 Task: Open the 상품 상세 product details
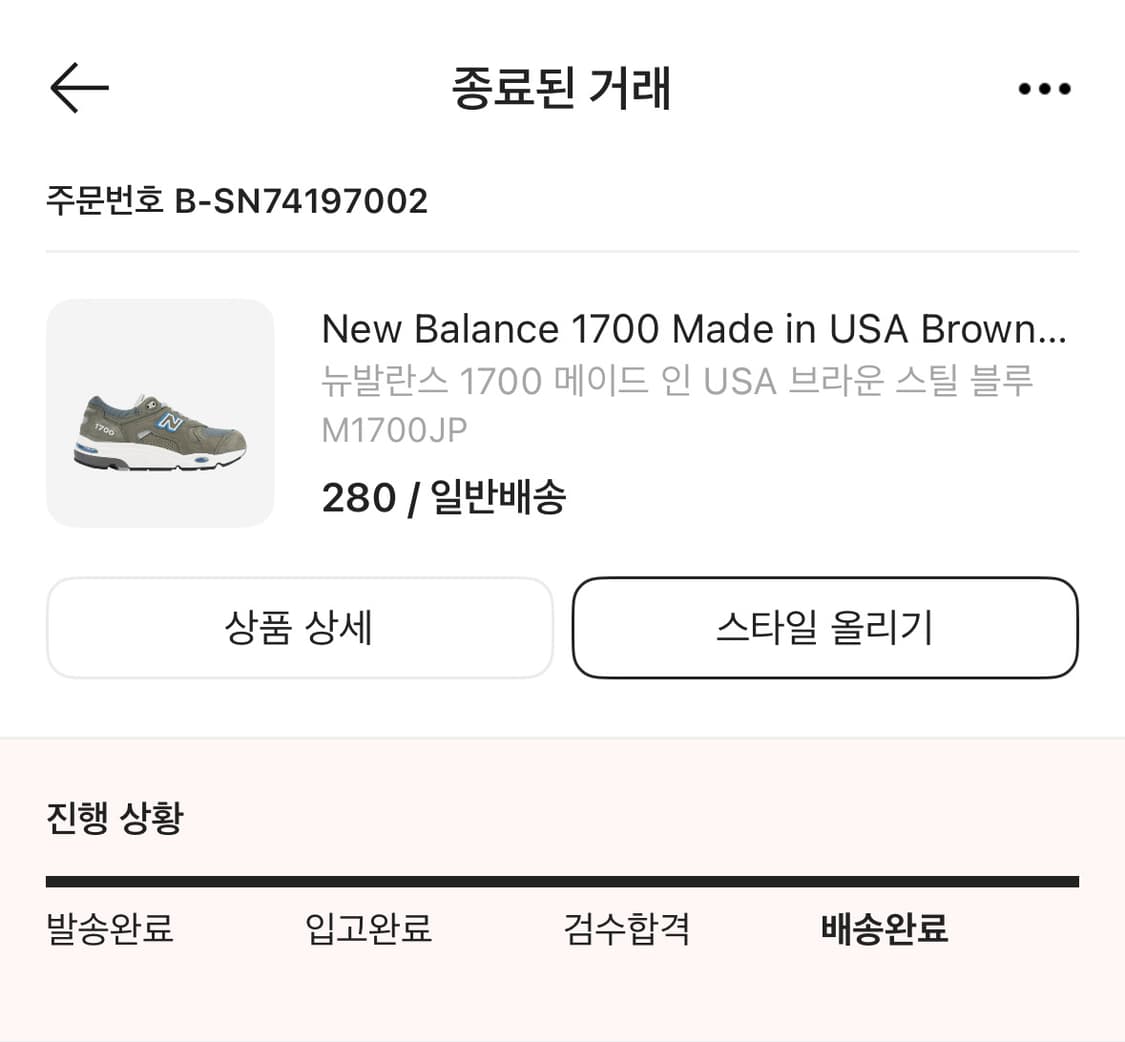coord(299,628)
